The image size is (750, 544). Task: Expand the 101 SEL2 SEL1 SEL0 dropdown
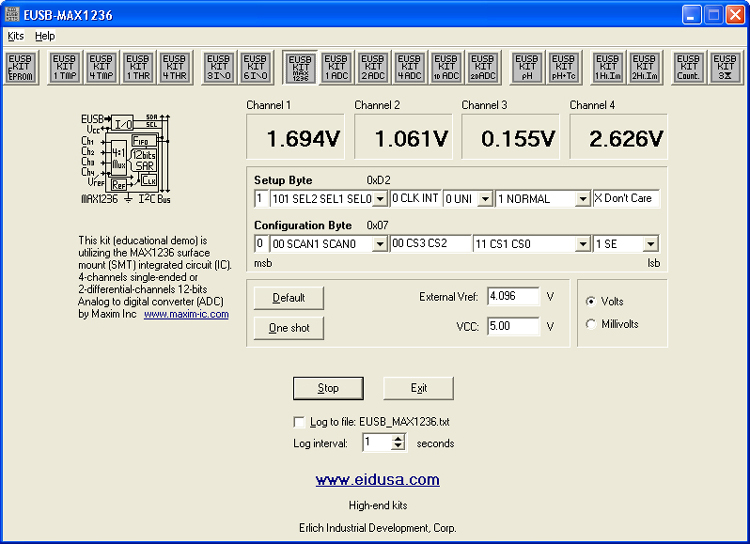click(380, 199)
